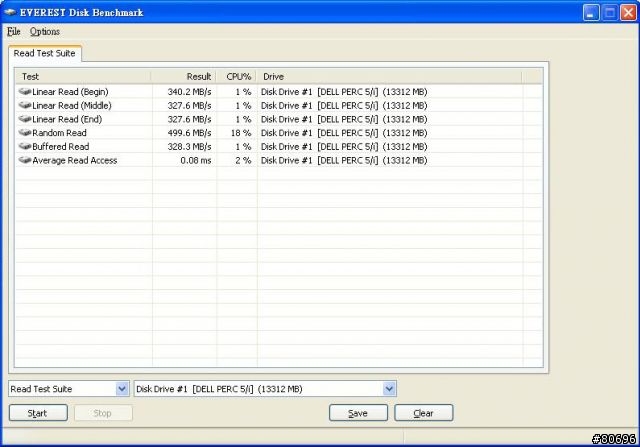The image size is (640, 447).
Task: Click the 2 % CPU value
Action: coord(243,160)
